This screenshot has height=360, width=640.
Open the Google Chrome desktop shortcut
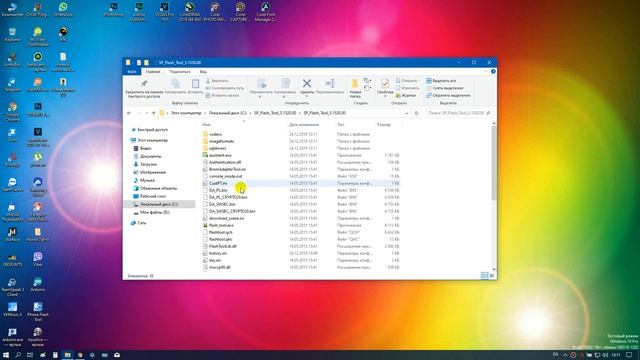click(x=12, y=111)
